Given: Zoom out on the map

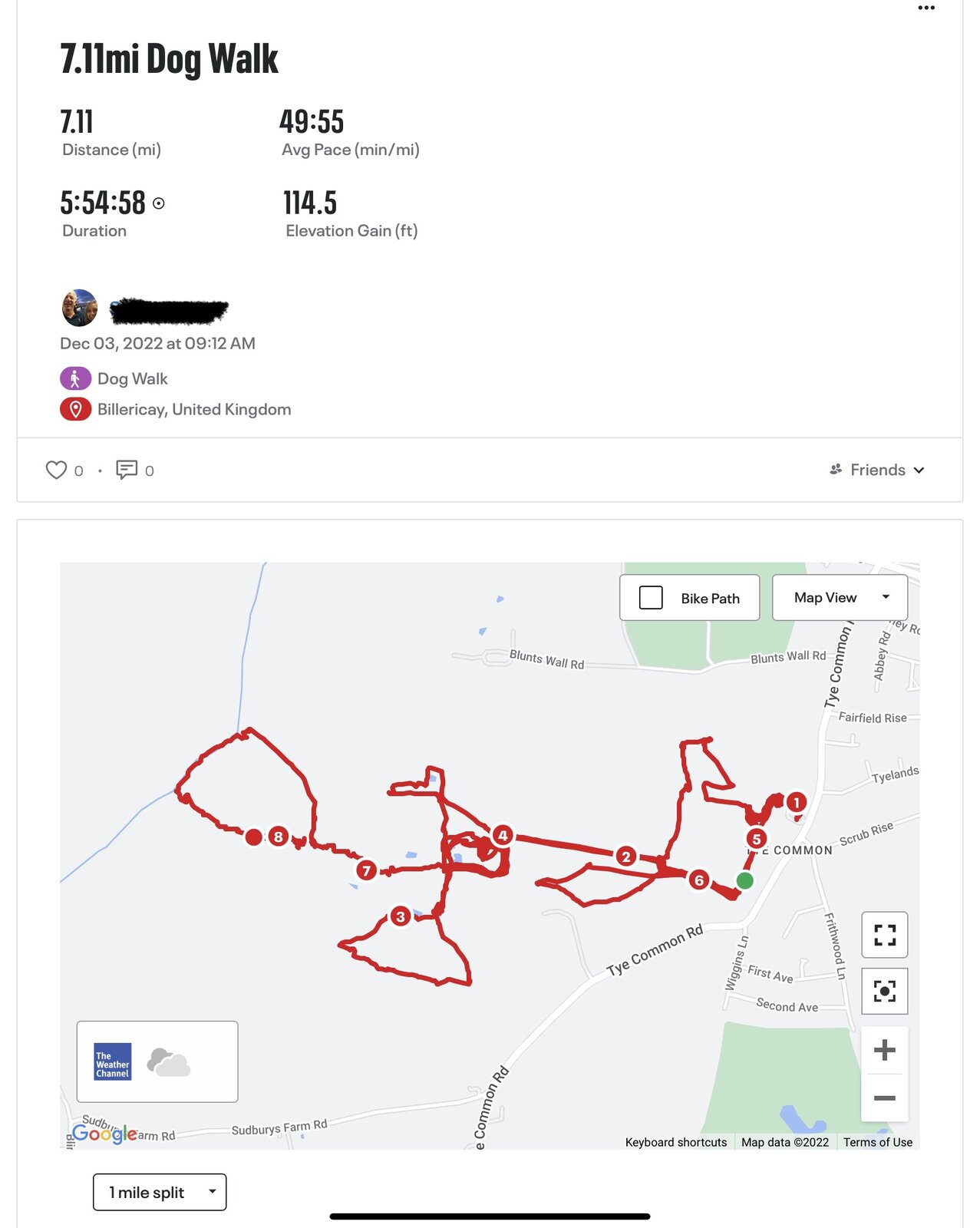Looking at the screenshot, I should point(884,1098).
